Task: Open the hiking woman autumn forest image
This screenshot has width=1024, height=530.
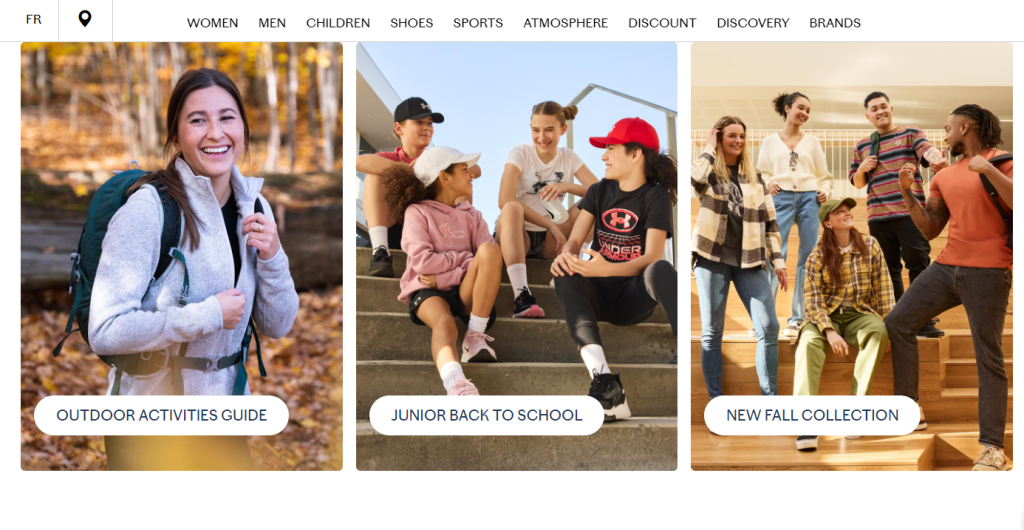Action: pyautogui.click(x=182, y=256)
